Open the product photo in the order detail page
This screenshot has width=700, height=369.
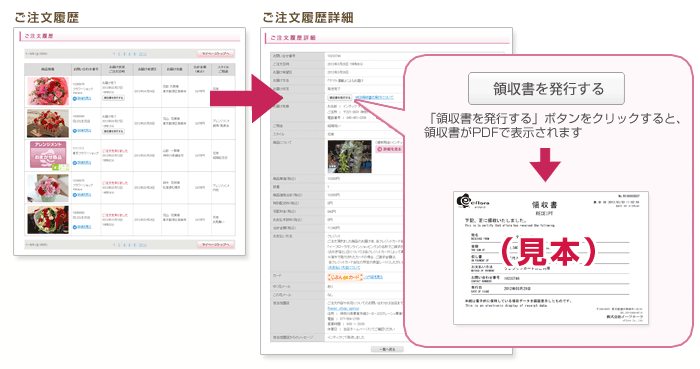[350, 157]
